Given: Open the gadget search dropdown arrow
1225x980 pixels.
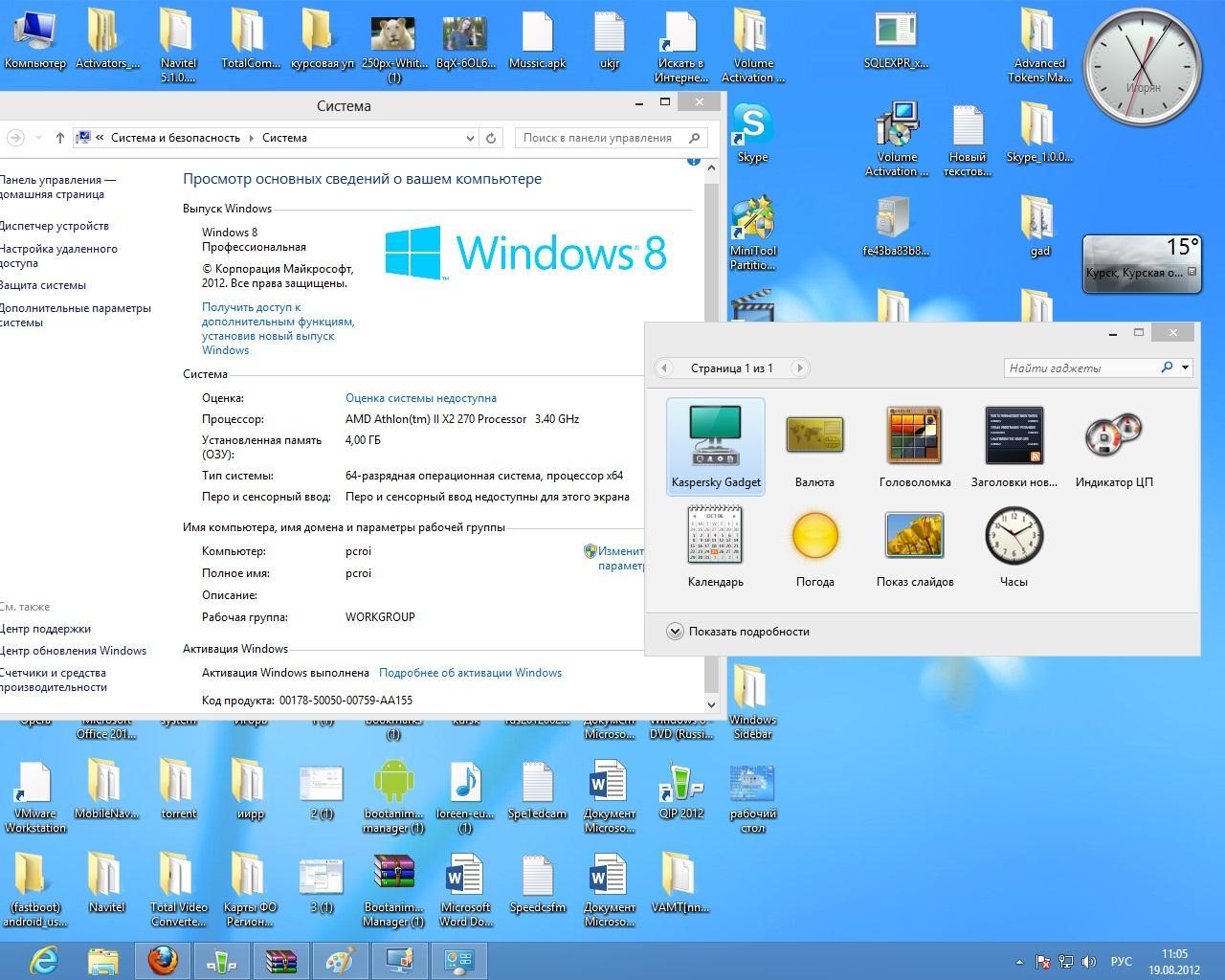Looking at the screenshot, I should coord(1185,367).
